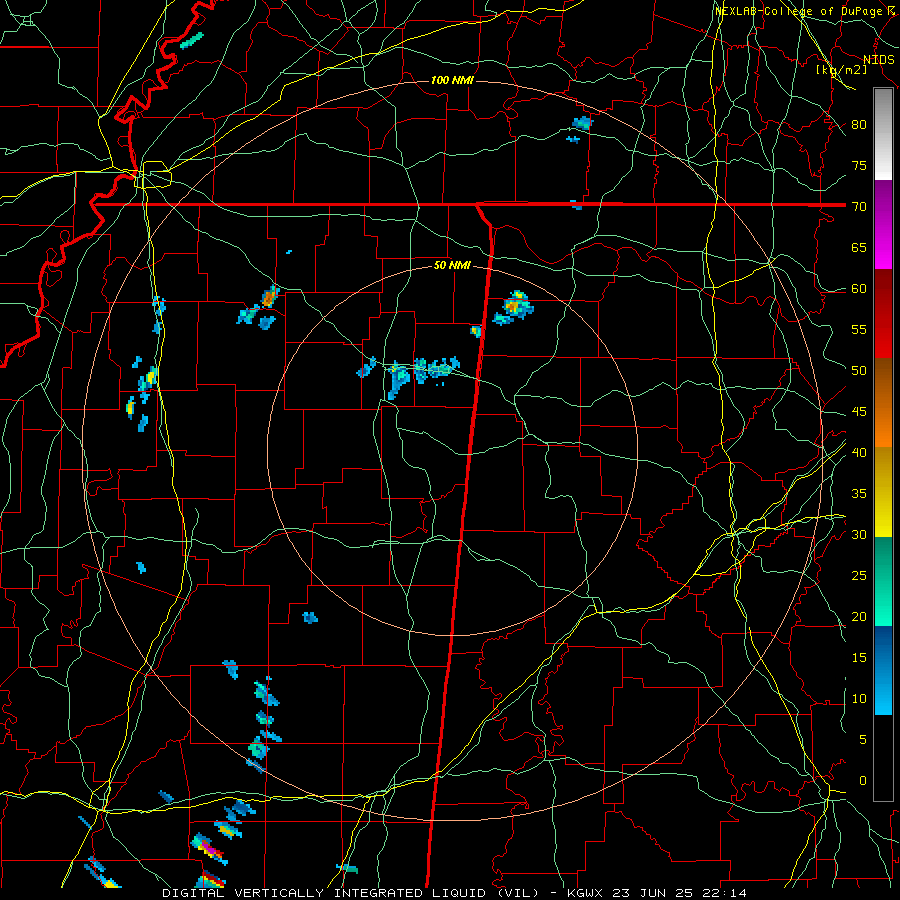Screen dimensions: 900x900
Task: Select the 10 value on the VIL scale
Action: [x=859, y=699]
